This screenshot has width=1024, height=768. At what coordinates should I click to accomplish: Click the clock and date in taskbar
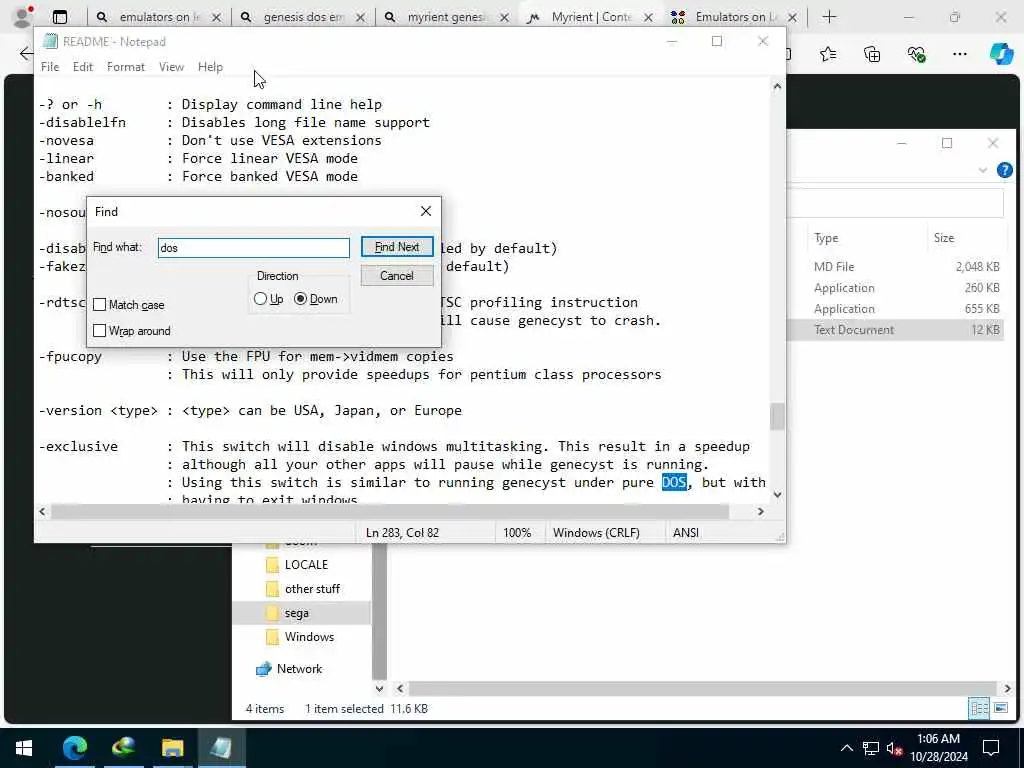click(938, 748)
